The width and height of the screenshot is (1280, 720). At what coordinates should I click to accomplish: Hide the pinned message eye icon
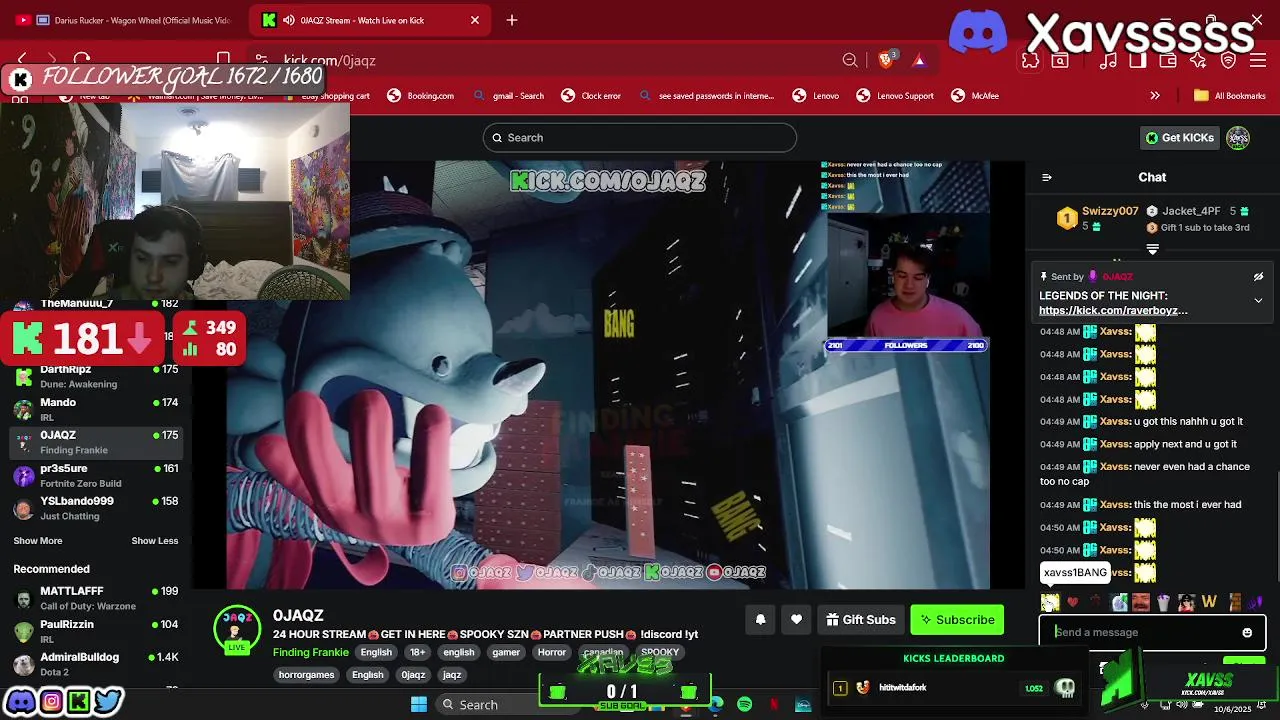[x=1259, y=277]
